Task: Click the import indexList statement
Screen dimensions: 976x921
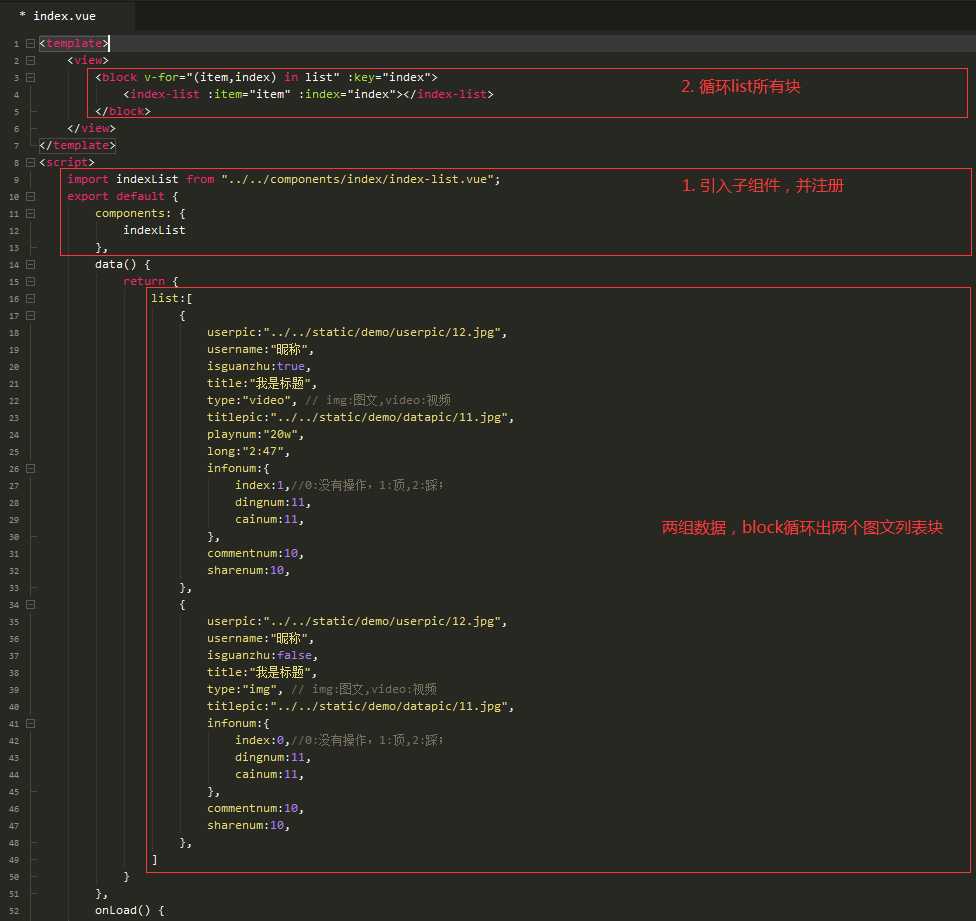Action: click(x=283, y=179)
